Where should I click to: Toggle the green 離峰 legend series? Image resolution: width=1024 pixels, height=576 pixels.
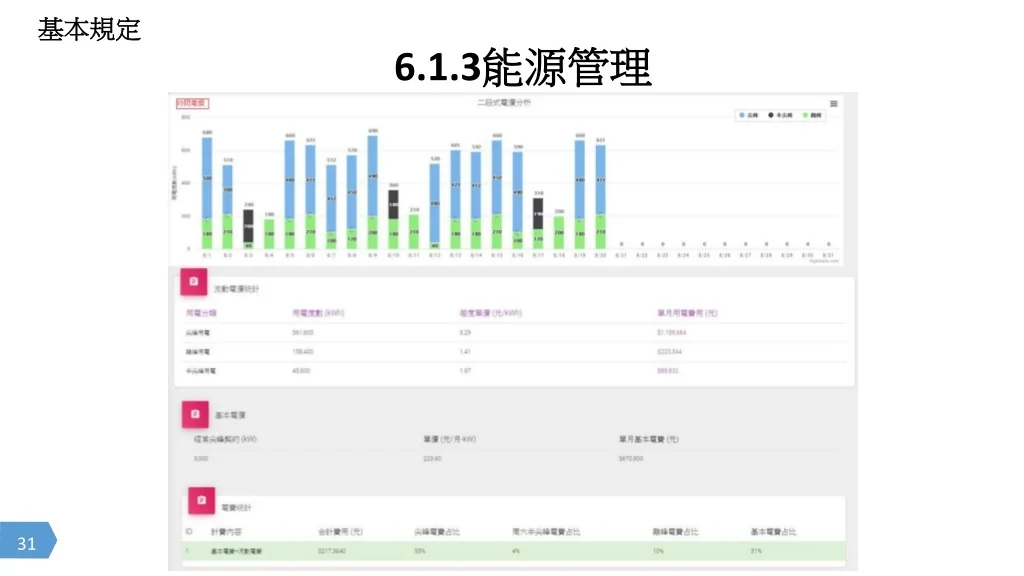(x=812, y=115)
